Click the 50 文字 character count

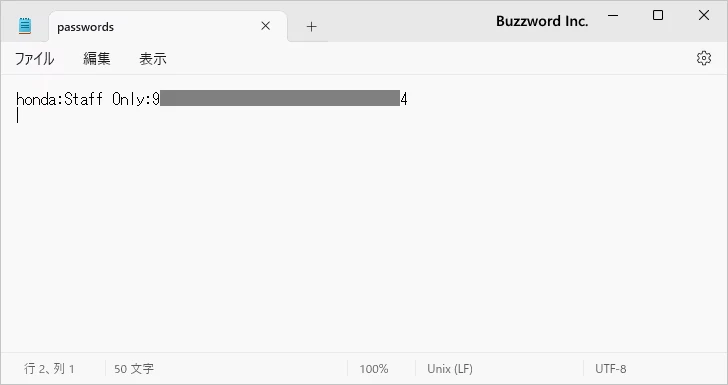(x=134, y=369)
